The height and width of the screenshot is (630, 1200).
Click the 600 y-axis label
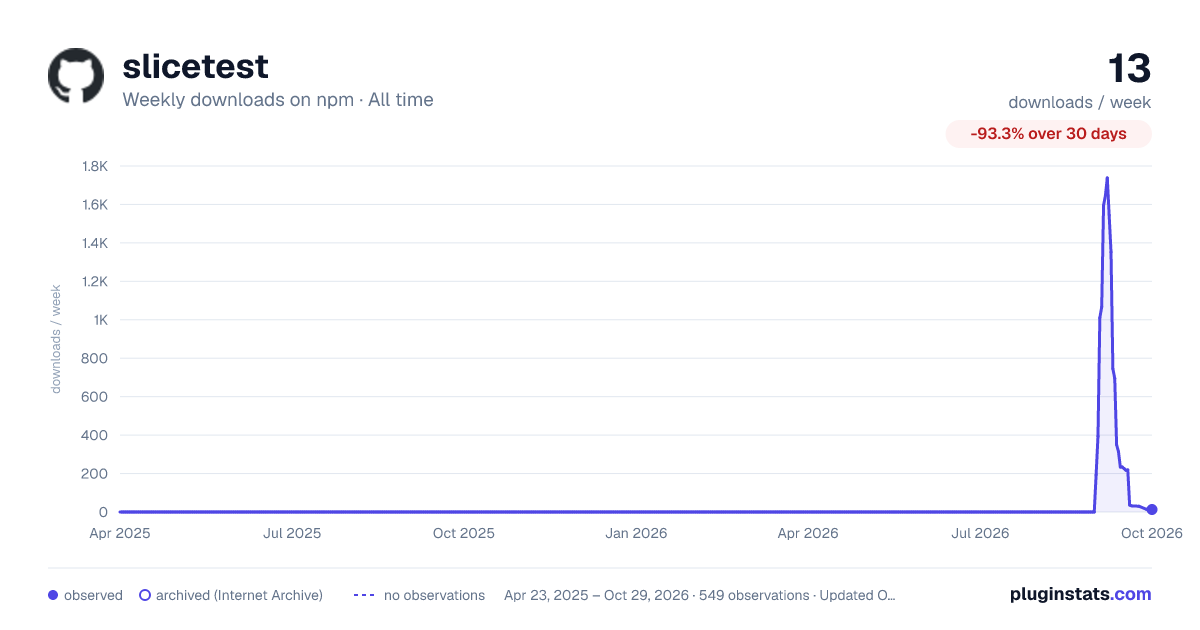point(95,397)
